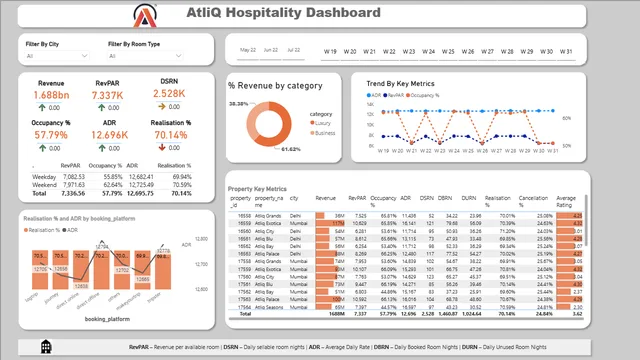This screenshot has width=640, height=360.
Task: Click the Luxury legend color marker
Action: [x=312, y=123]
